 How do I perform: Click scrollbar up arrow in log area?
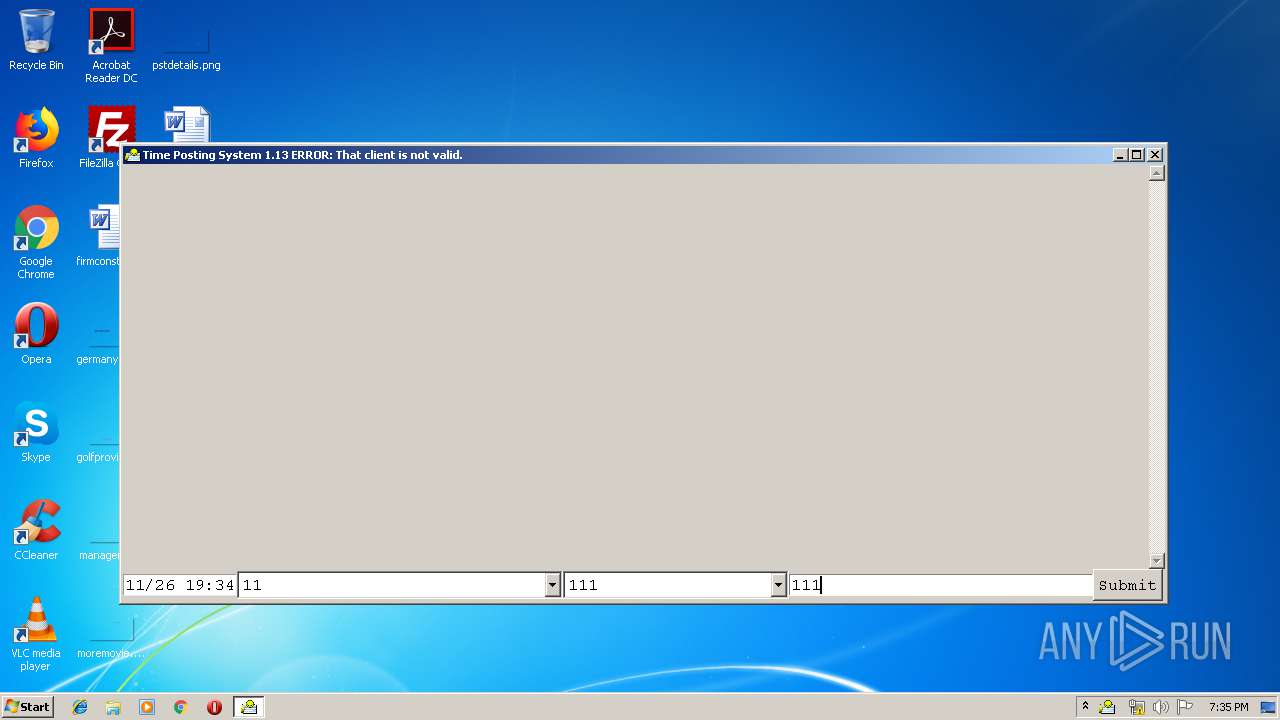[x=1157, y=173]
